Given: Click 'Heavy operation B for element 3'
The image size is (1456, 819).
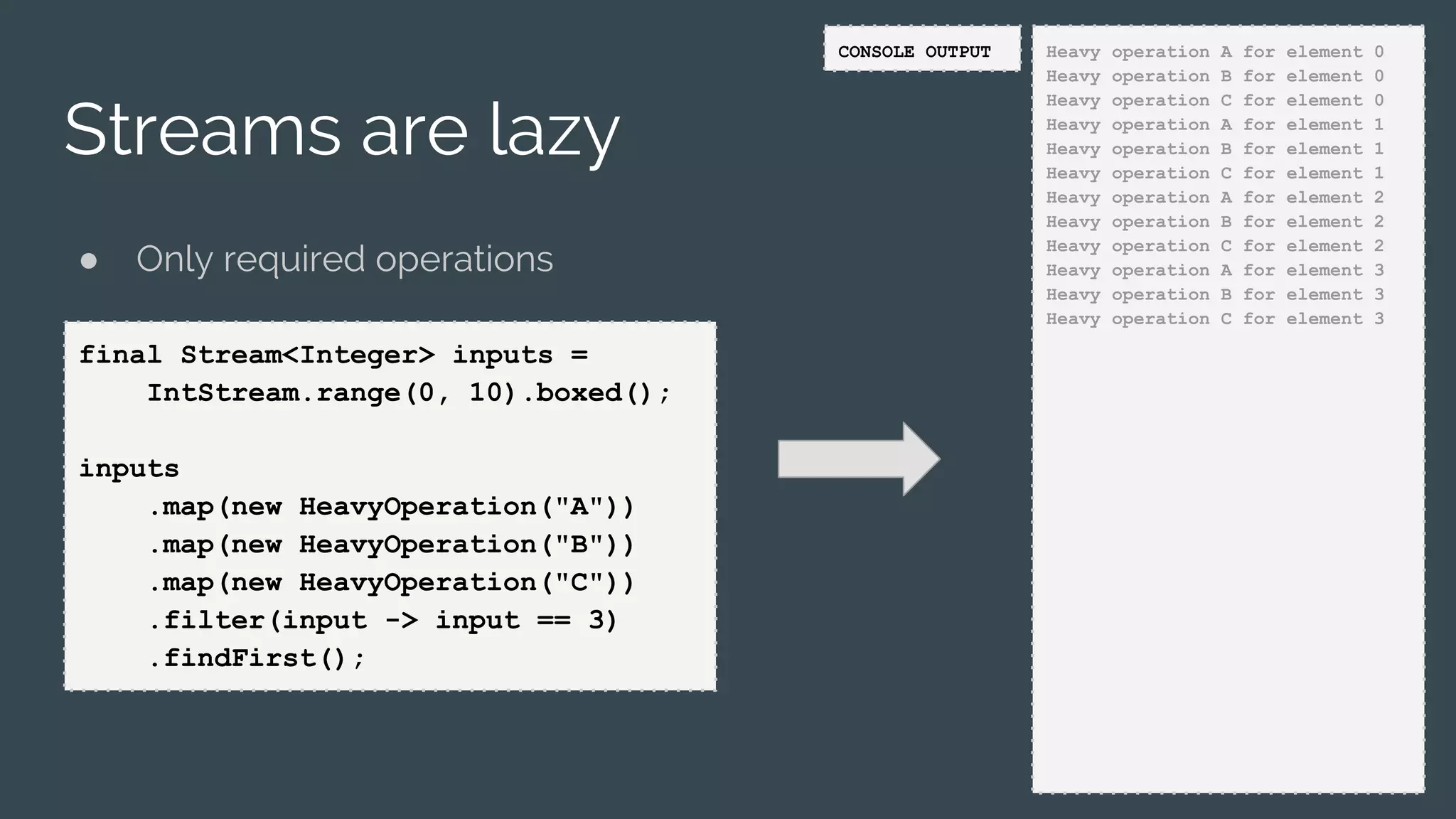Looking at the screenshot, I should click(1215, 294).
